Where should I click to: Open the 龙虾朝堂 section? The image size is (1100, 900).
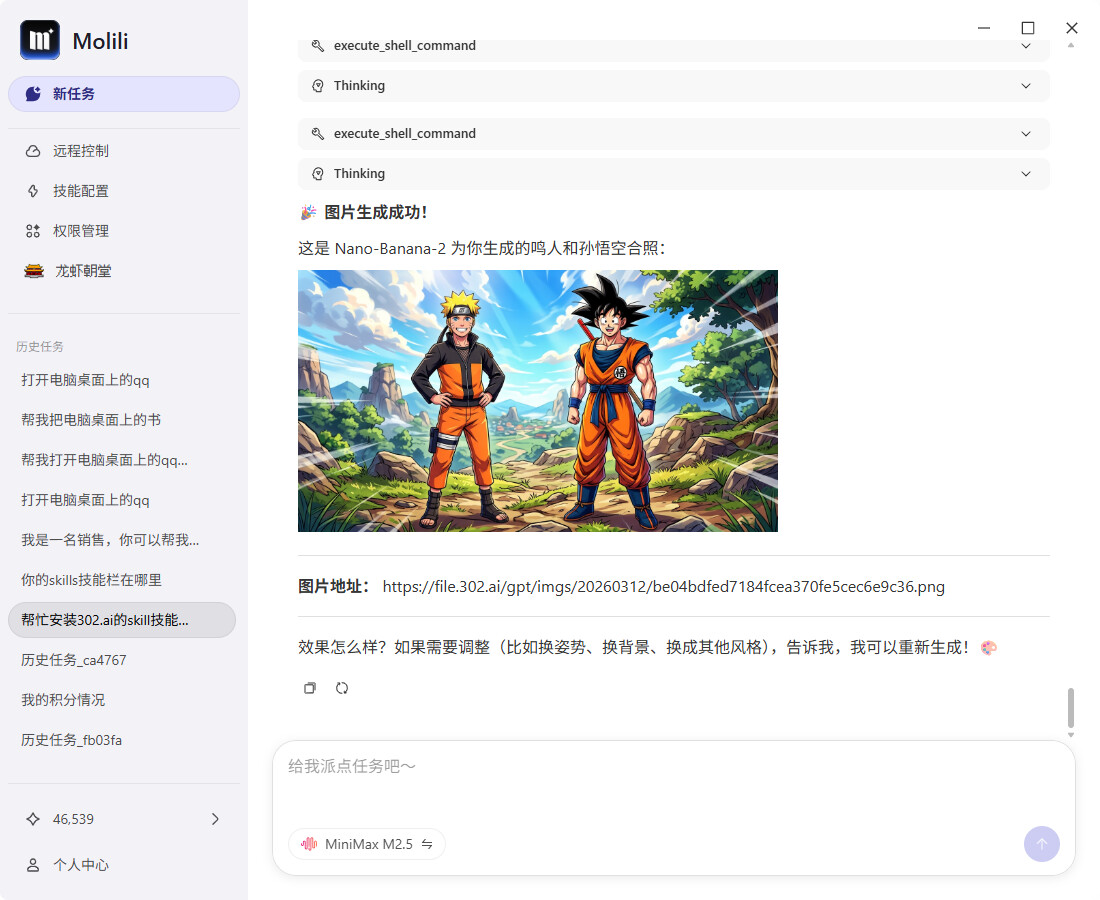[x=82, y=271]
